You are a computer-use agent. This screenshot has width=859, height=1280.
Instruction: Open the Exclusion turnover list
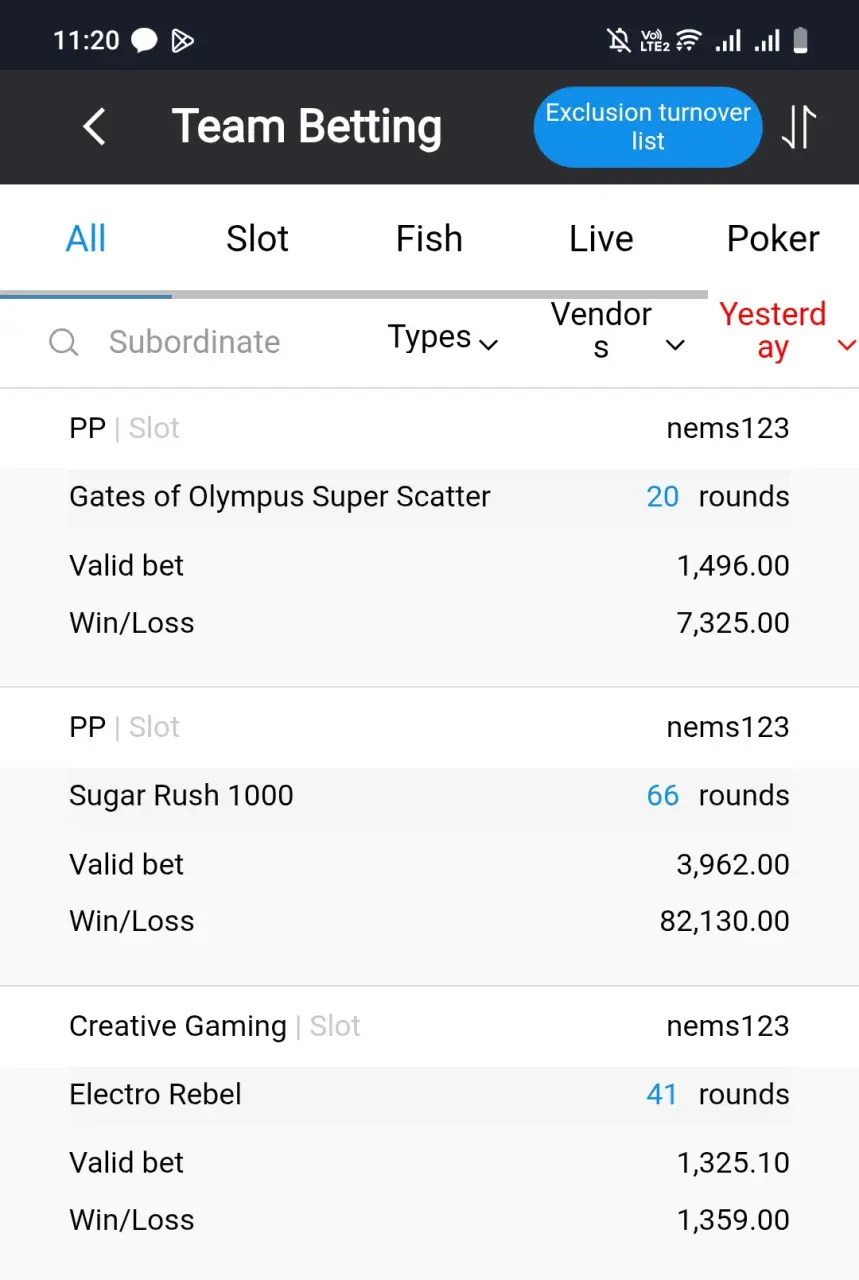(x=648, y=127)
